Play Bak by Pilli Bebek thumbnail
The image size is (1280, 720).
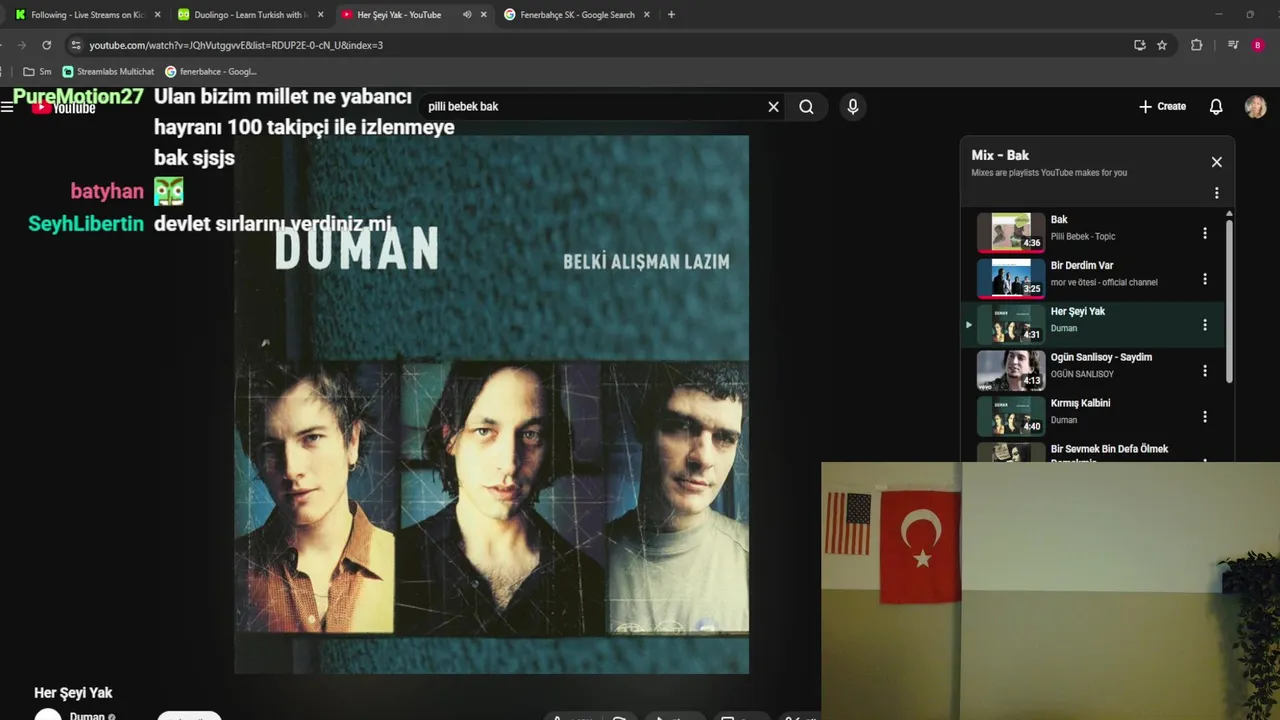coord(1011,233)
